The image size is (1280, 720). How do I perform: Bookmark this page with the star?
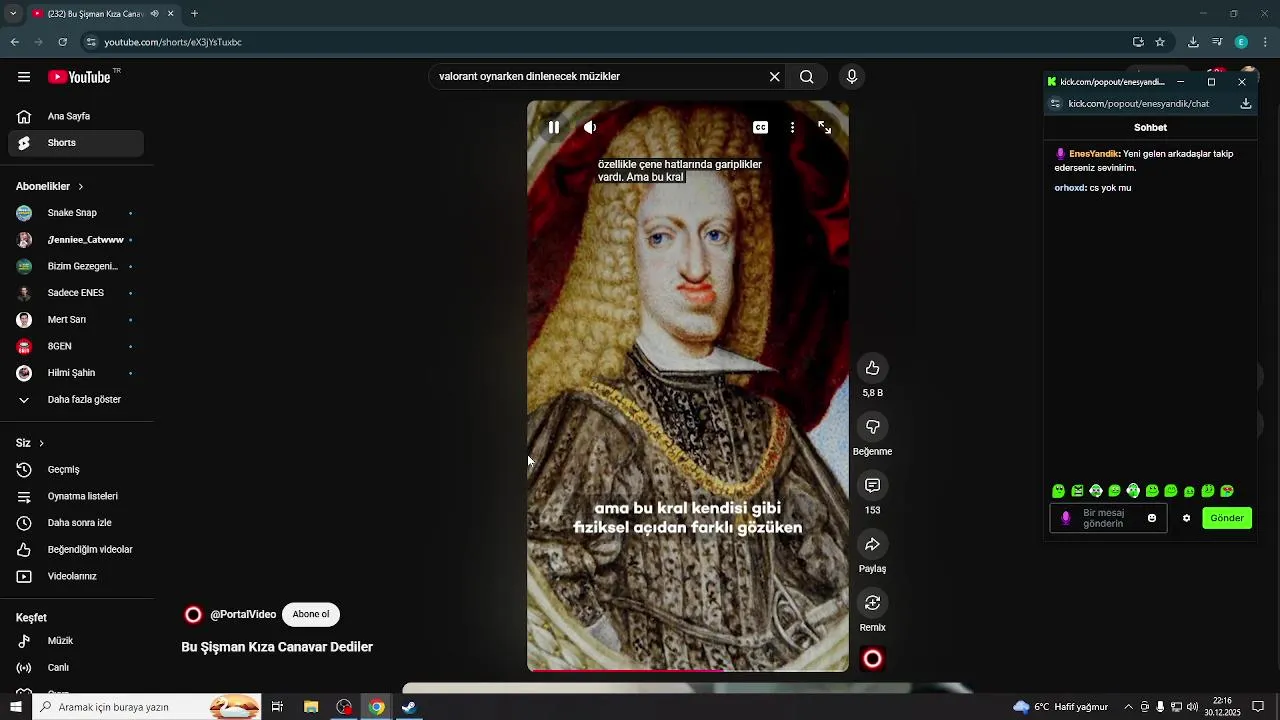pos(1160,42)
